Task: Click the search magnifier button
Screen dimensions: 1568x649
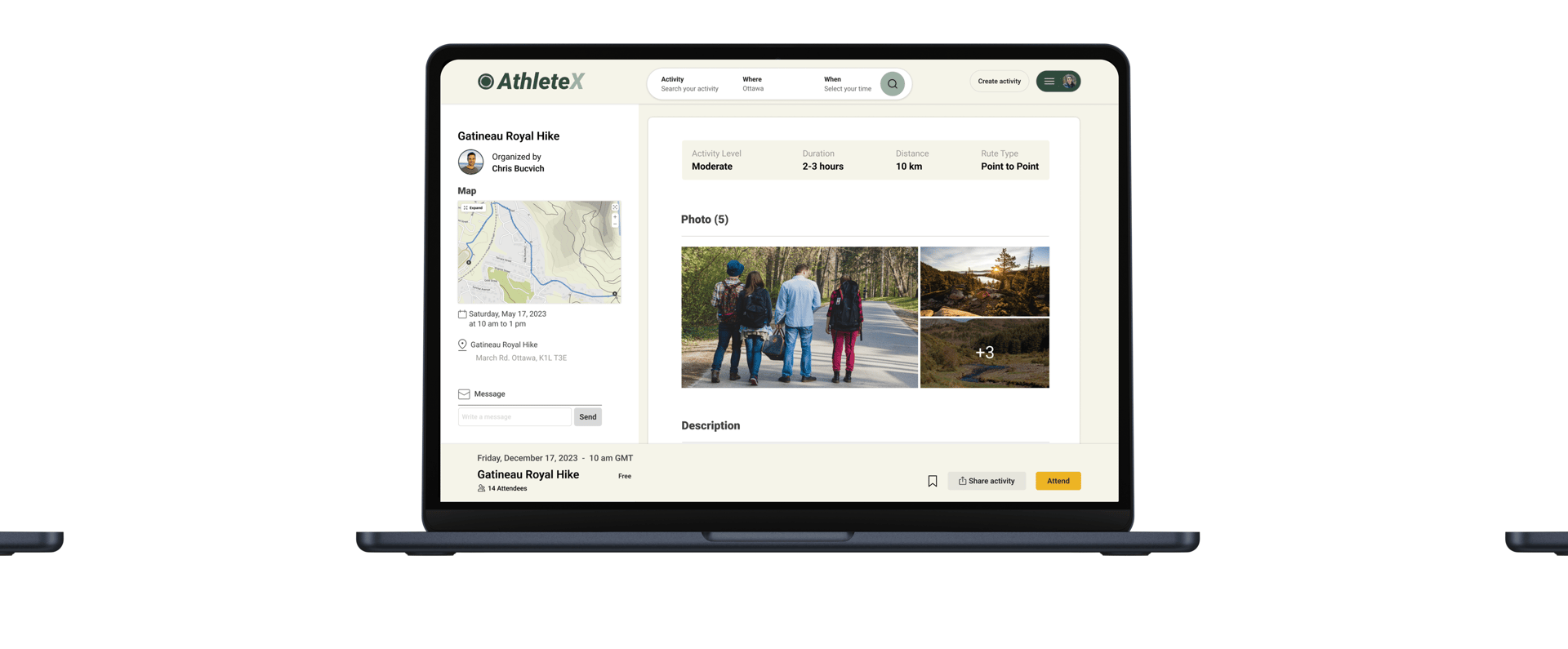Action: tap(892, 83)
